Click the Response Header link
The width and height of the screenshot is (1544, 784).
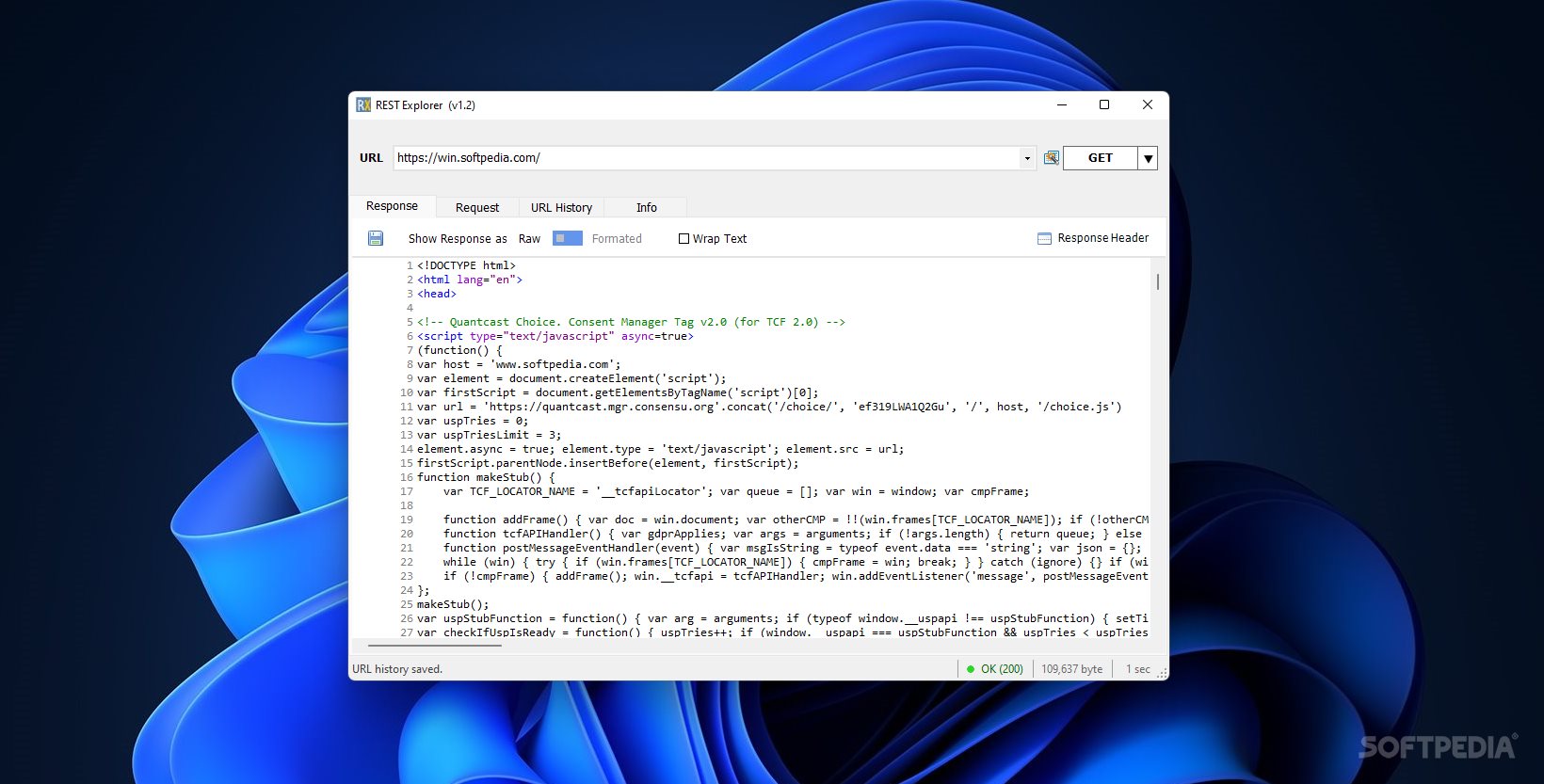point(1103,238)
